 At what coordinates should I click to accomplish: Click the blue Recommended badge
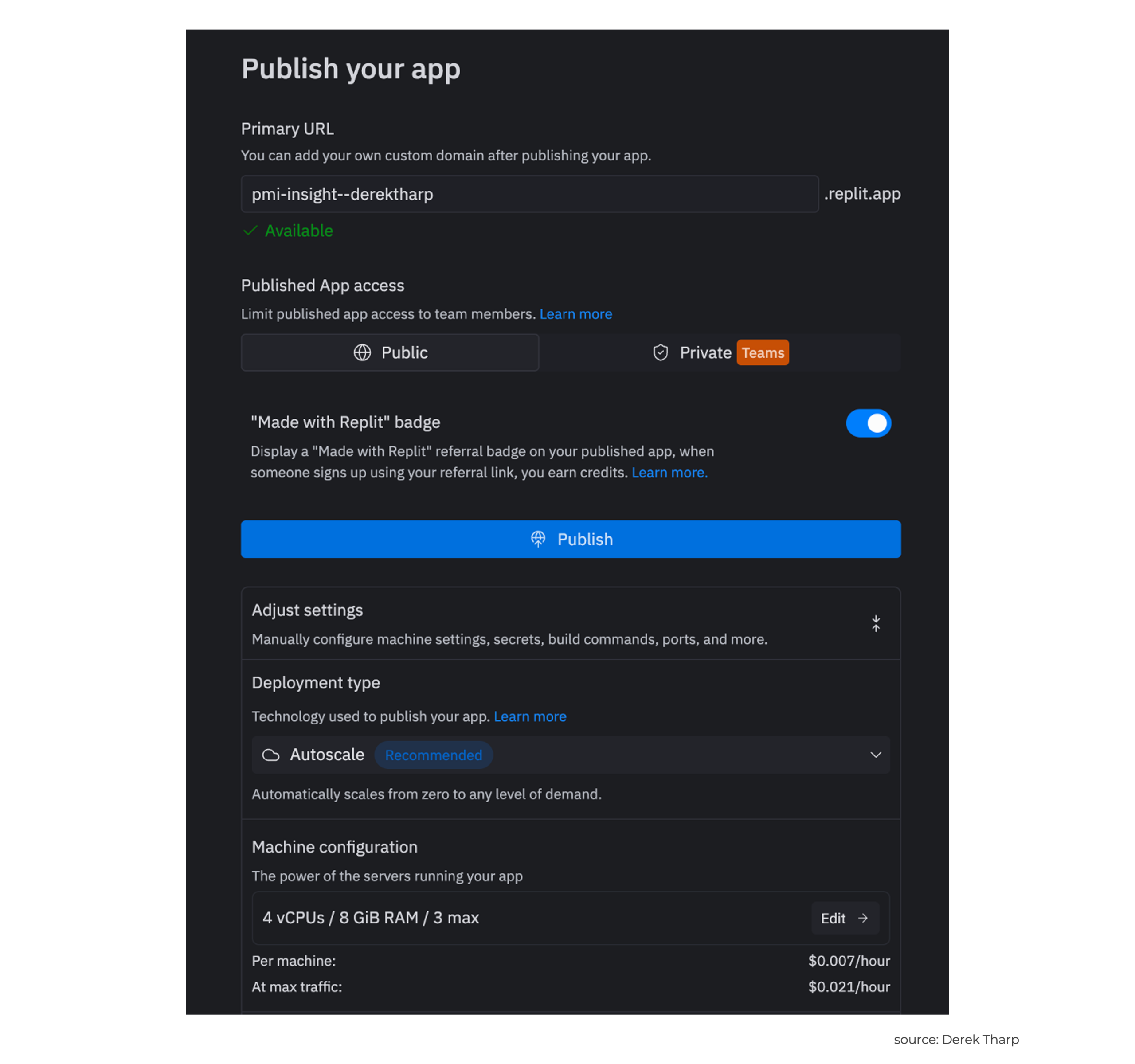coord(433,755)
